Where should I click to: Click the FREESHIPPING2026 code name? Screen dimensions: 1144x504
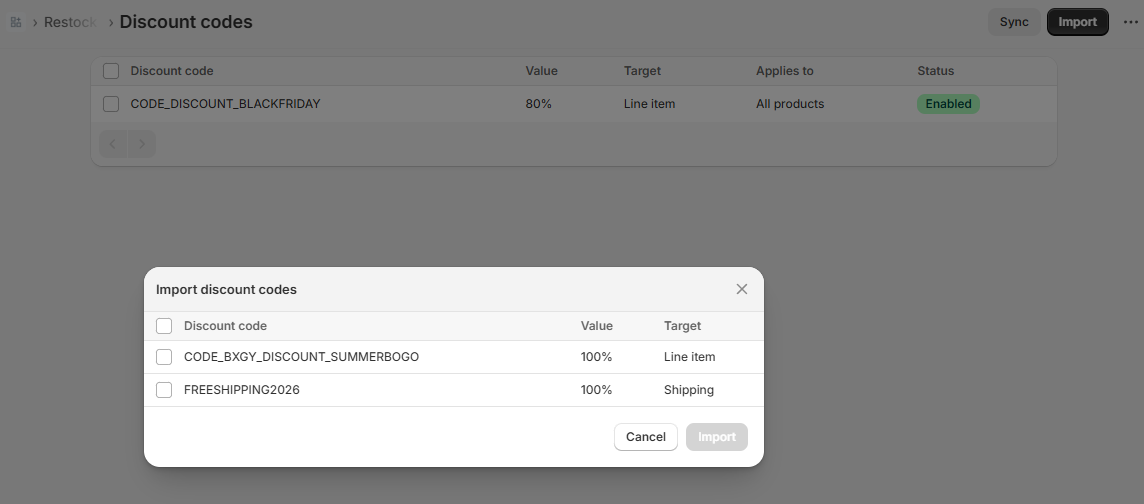[241, 389]
